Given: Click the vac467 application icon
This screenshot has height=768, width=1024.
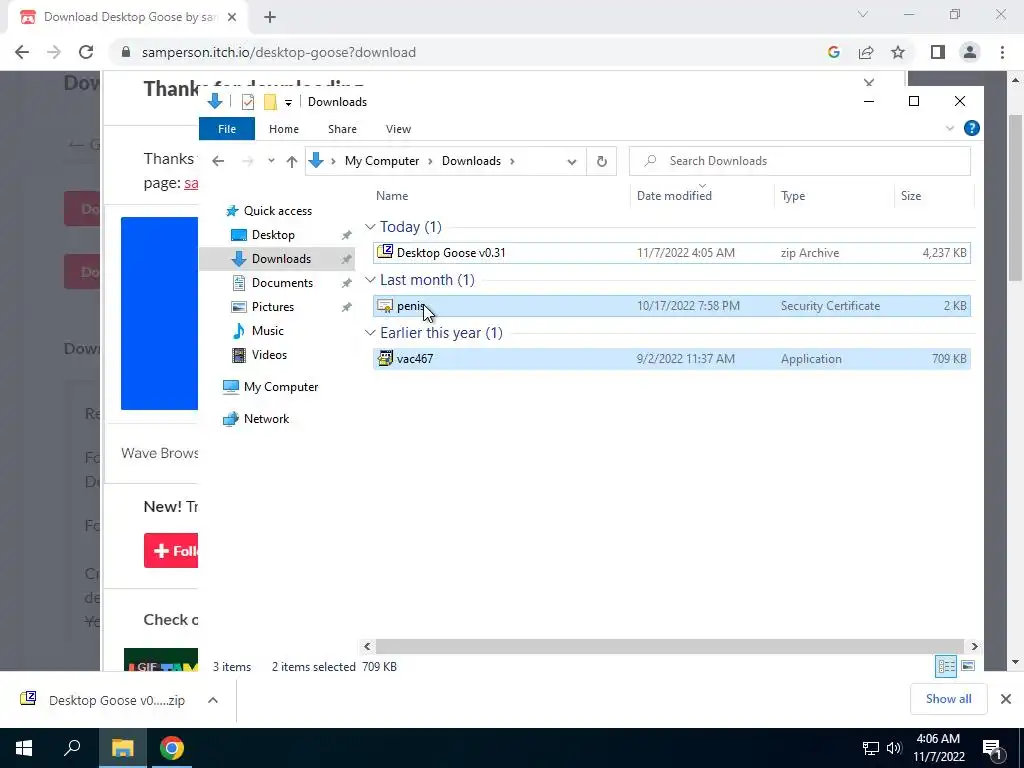Looking at the screenshot, I should 385,358.
